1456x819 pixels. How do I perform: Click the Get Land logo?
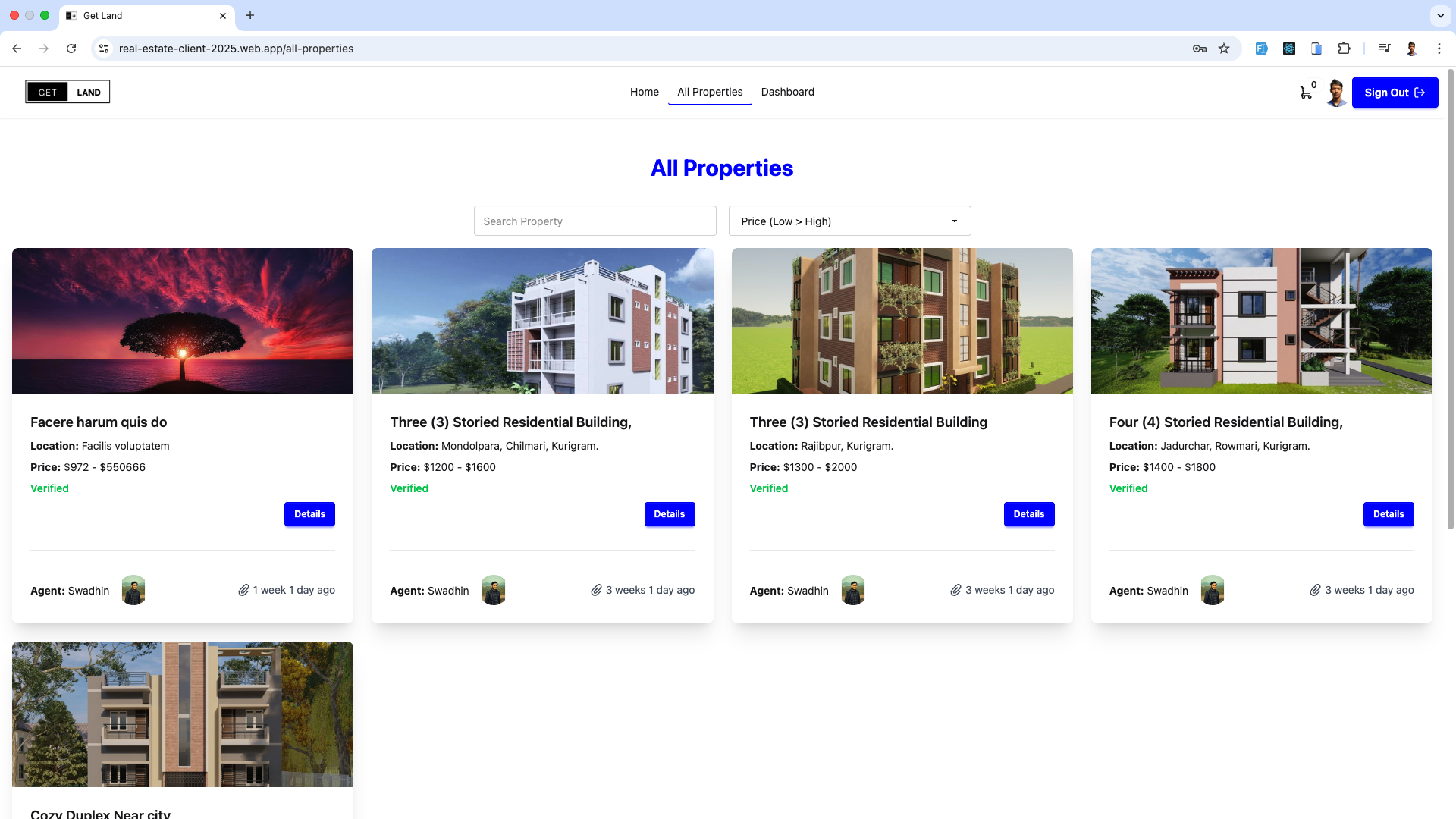point(67,92)
